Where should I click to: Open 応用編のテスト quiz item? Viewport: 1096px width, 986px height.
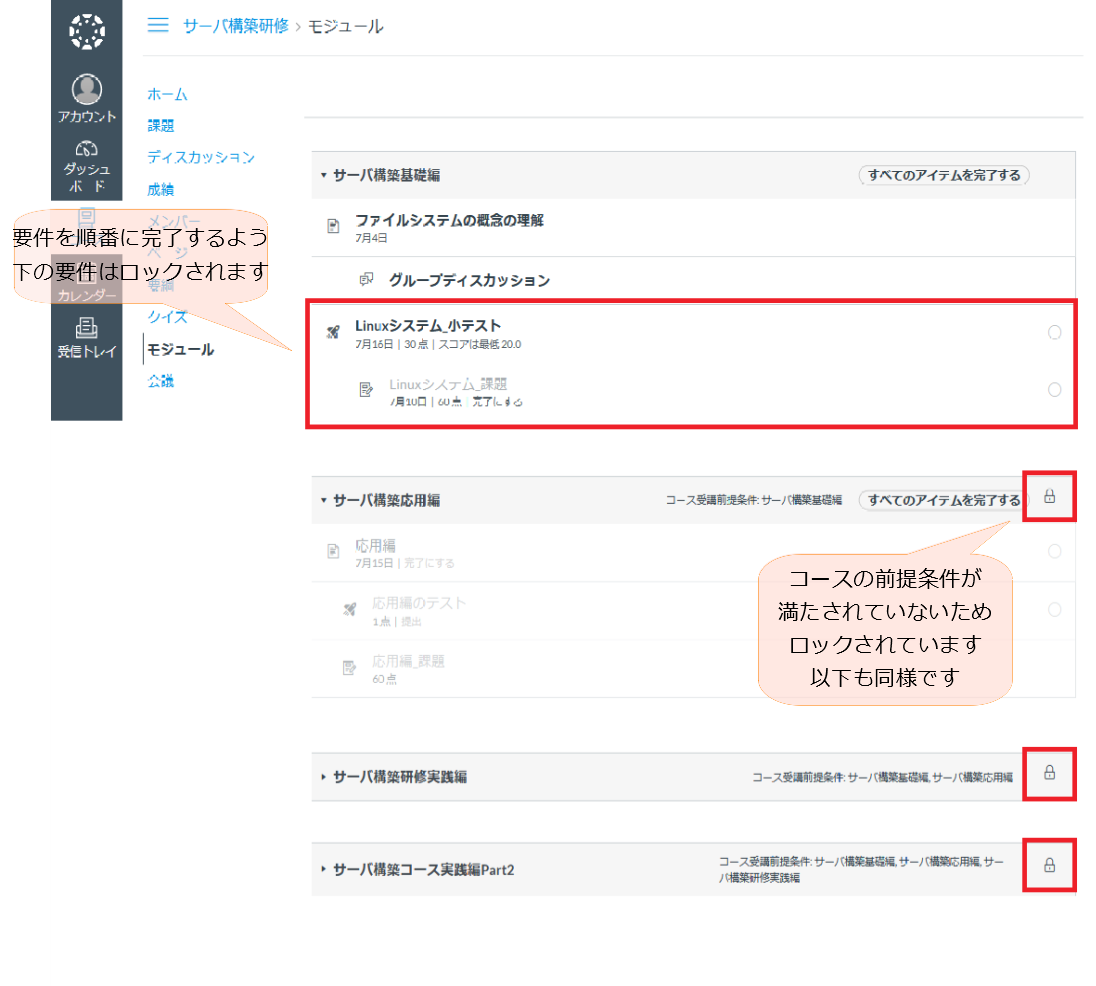pyautogui.click(x=419, y=603)
